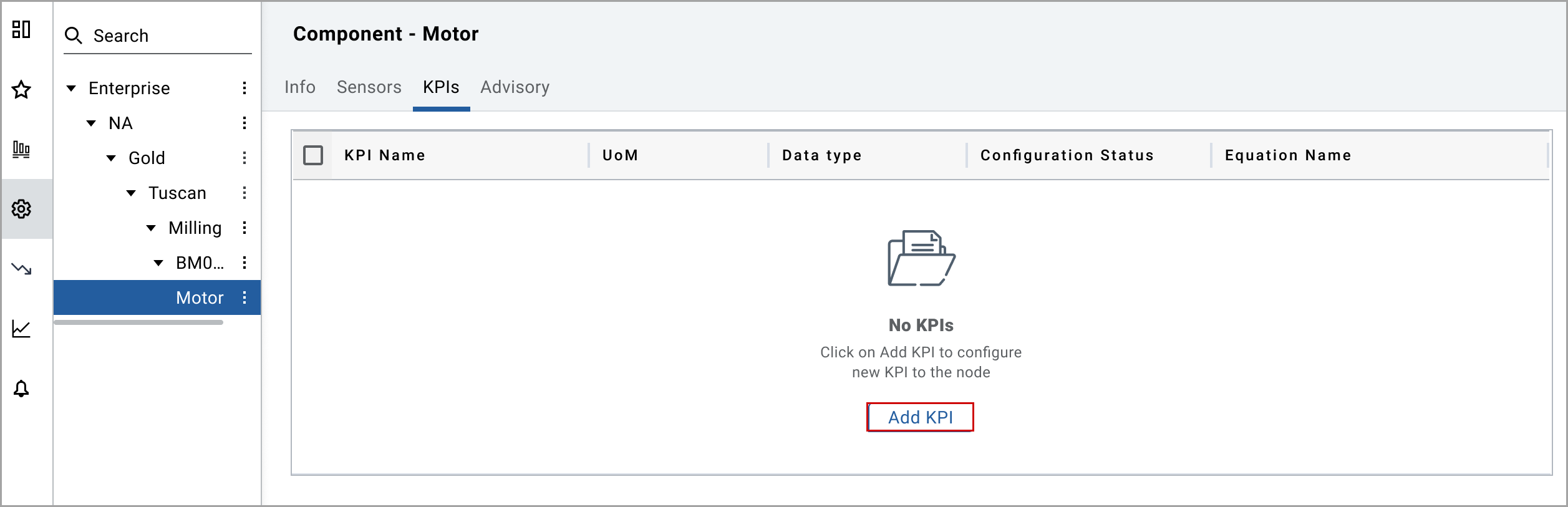This screenshot has height=507, width=1568.
Task: Open the three-dot menu beside Motor
Action: coord(244,297)
